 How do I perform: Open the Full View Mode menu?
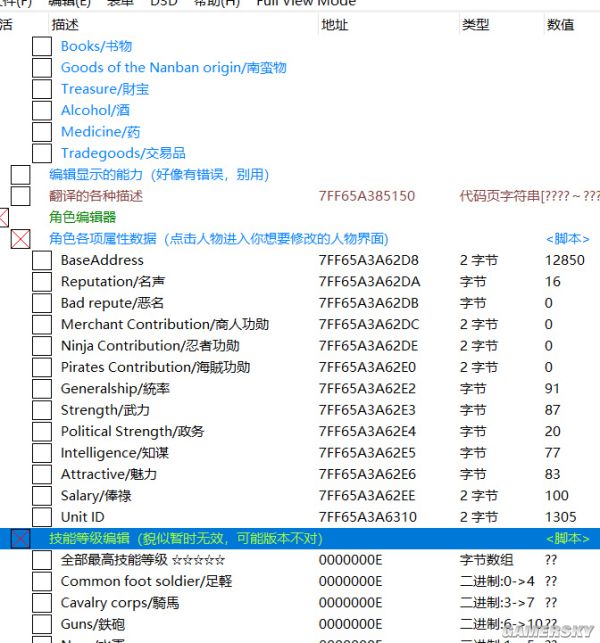click(x=306, y=3)
